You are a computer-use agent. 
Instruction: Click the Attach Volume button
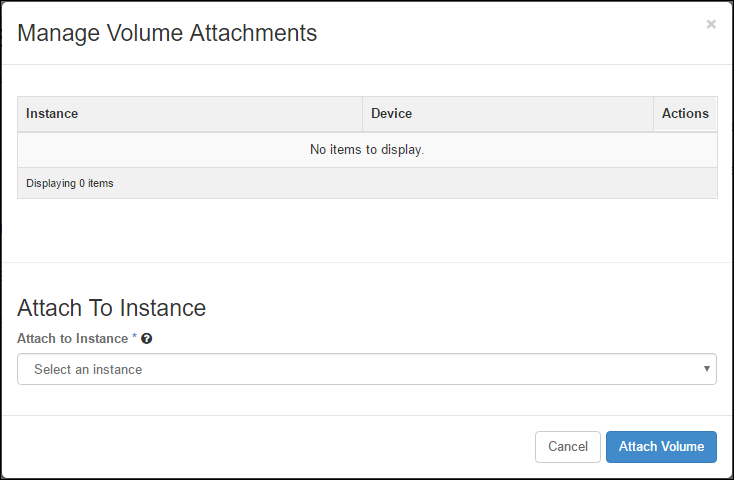coord(661,447)
